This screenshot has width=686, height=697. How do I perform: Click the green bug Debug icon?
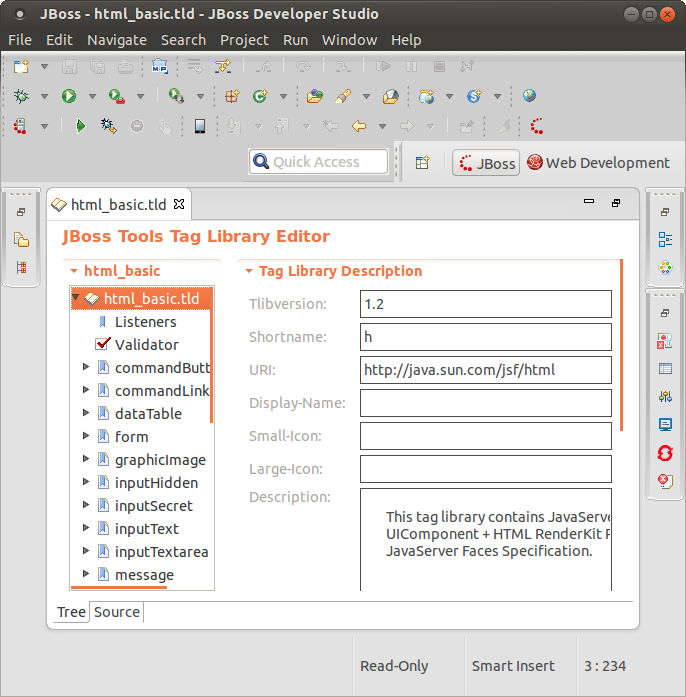pyautogui.click(x=21, y=96)
